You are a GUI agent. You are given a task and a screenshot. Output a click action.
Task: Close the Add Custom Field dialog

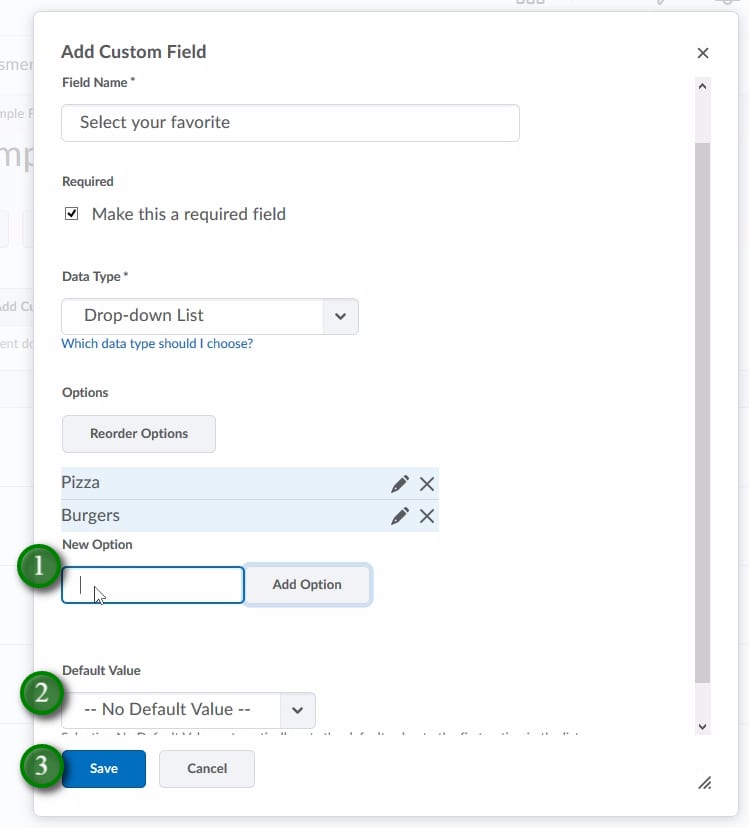pyautogui.click(x=703, y=53)
